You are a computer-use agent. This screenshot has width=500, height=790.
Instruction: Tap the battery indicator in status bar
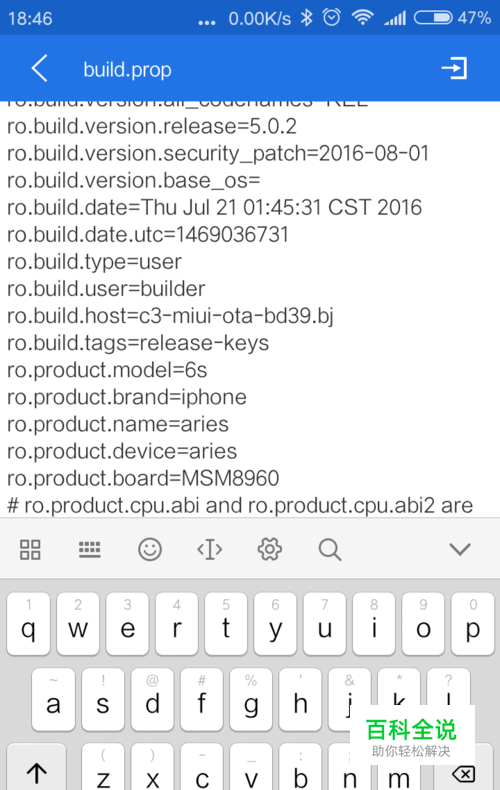click(433, 18)
